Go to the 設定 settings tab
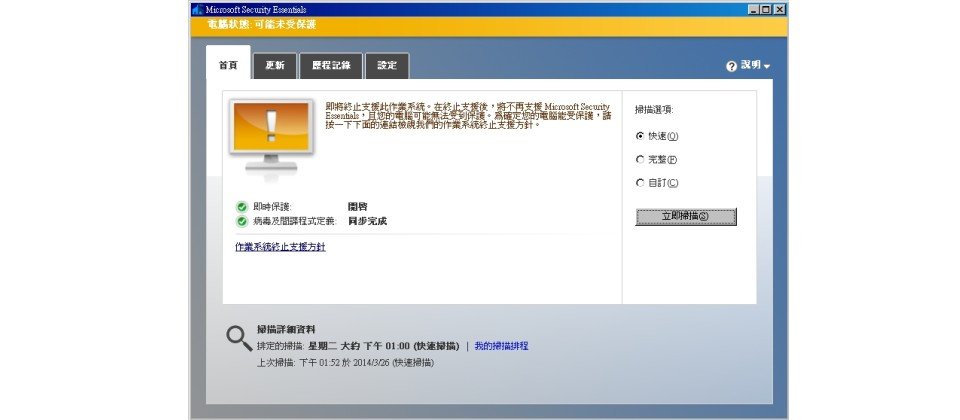The width and height of the screenshot is (960, 420). 387,66
